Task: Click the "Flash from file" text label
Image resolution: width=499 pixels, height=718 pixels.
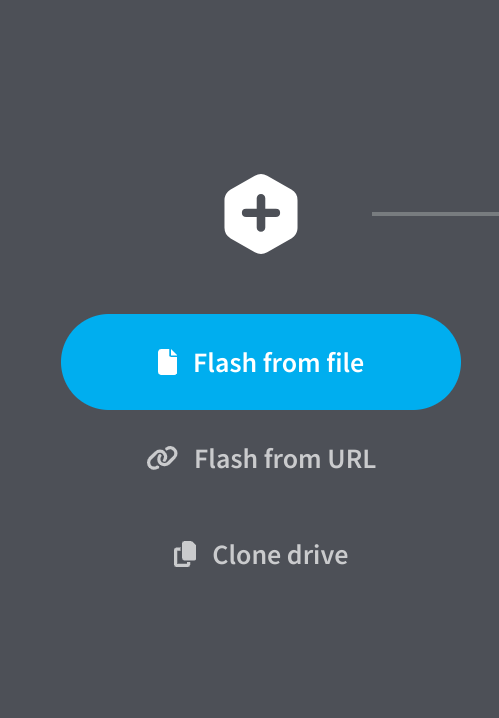Action: [x=279, y=363]
